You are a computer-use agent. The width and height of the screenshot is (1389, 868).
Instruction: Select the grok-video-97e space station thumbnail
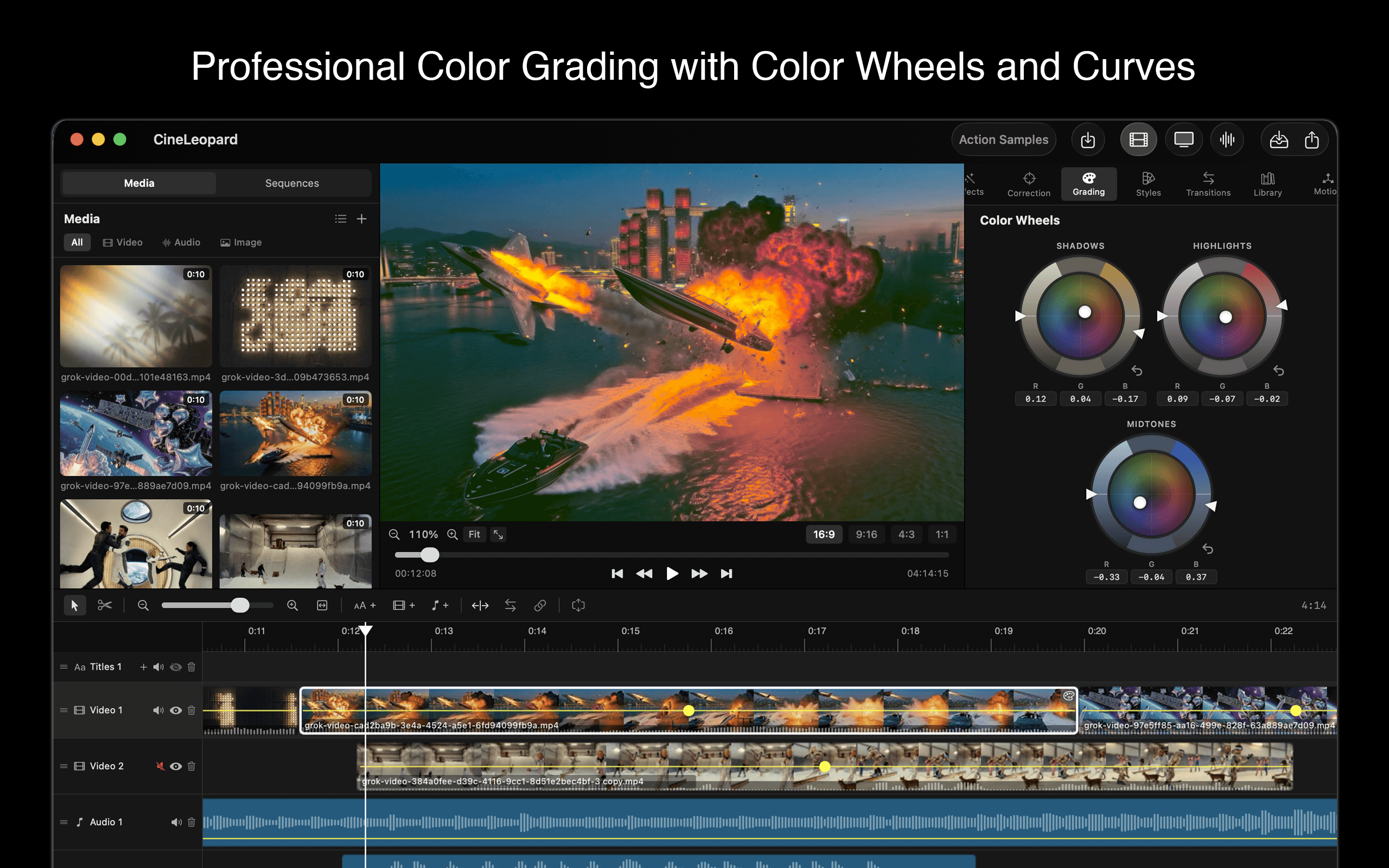point(136,433)
